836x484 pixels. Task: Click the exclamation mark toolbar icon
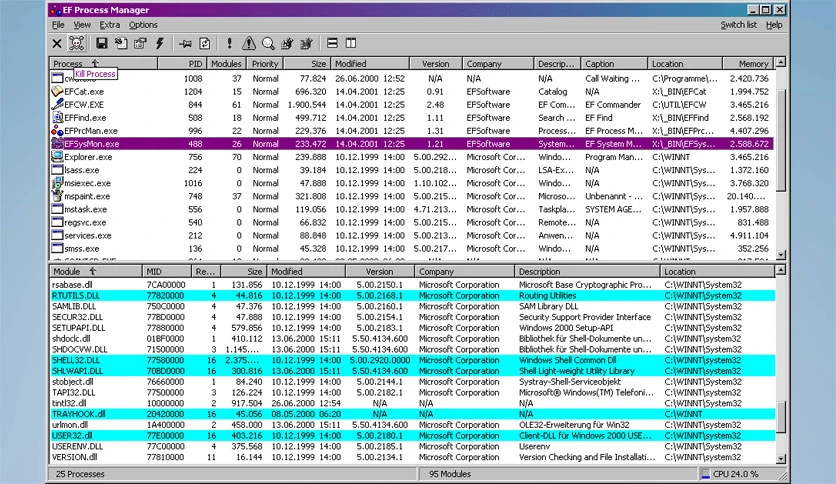point(229,44)
